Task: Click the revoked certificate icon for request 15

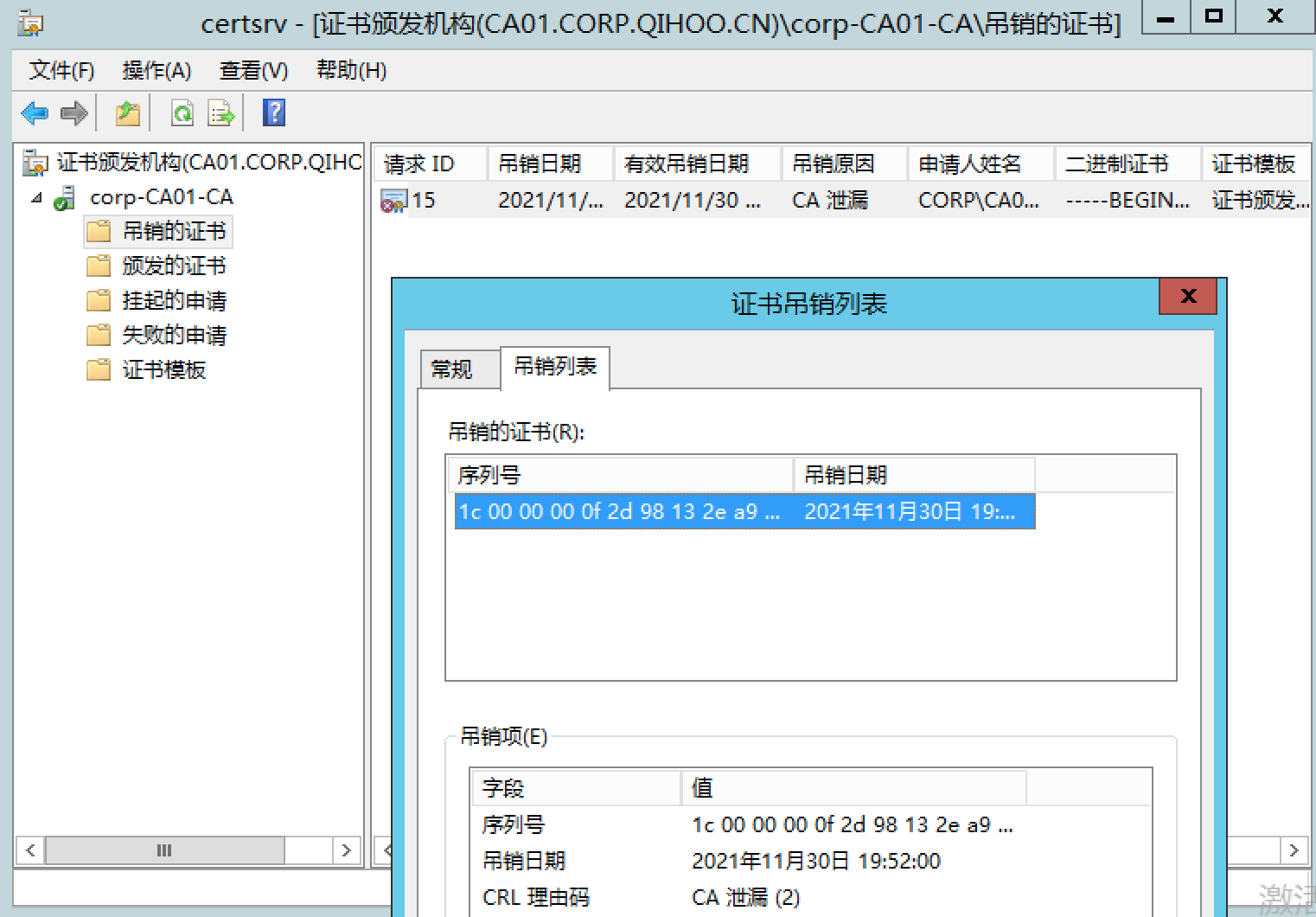Action: click(393, 201)
